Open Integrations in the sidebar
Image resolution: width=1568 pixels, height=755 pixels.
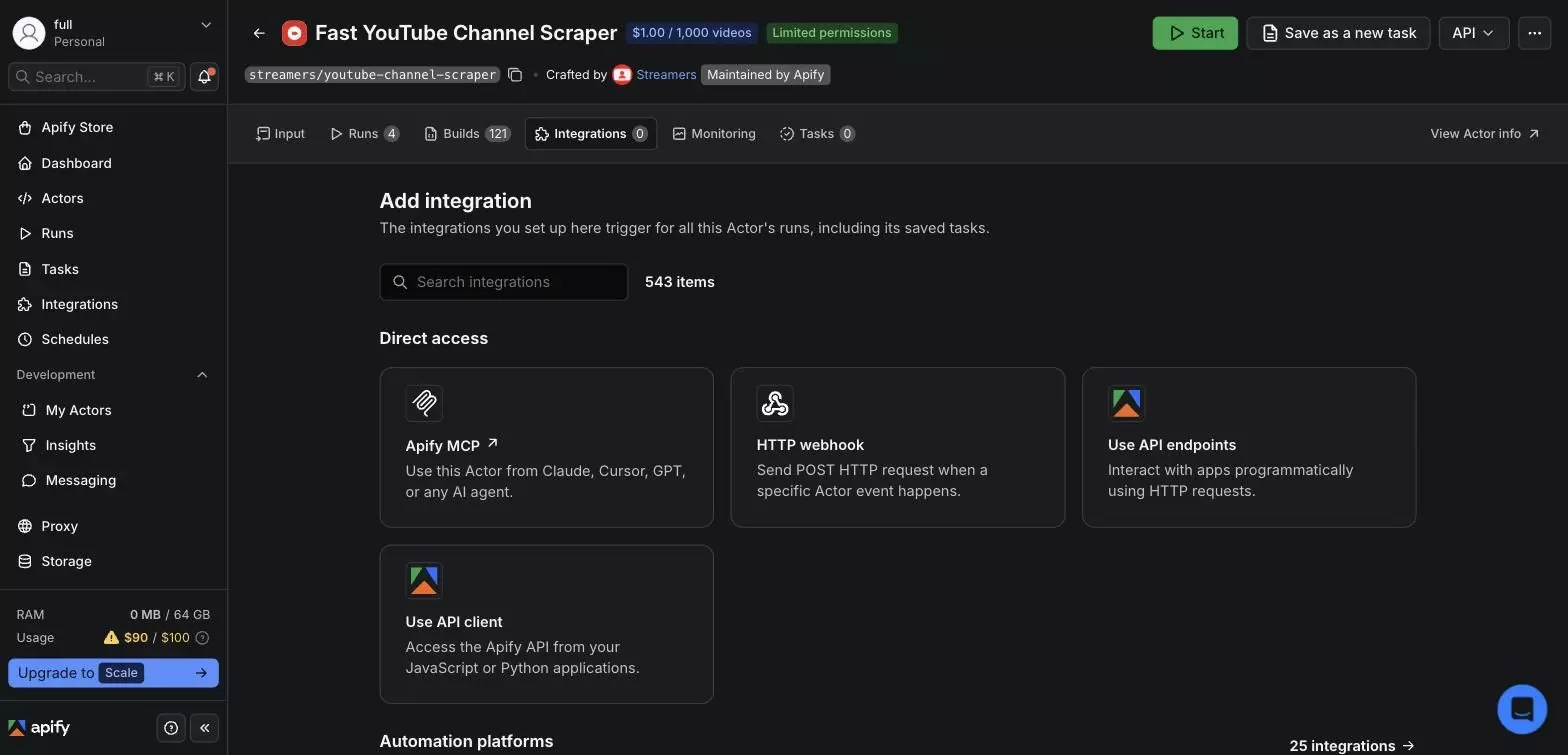point(113,304)
